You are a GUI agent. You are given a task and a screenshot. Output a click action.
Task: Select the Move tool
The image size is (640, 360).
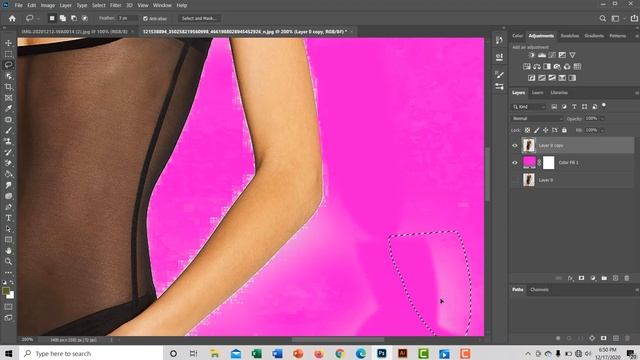tap(8, 43)
